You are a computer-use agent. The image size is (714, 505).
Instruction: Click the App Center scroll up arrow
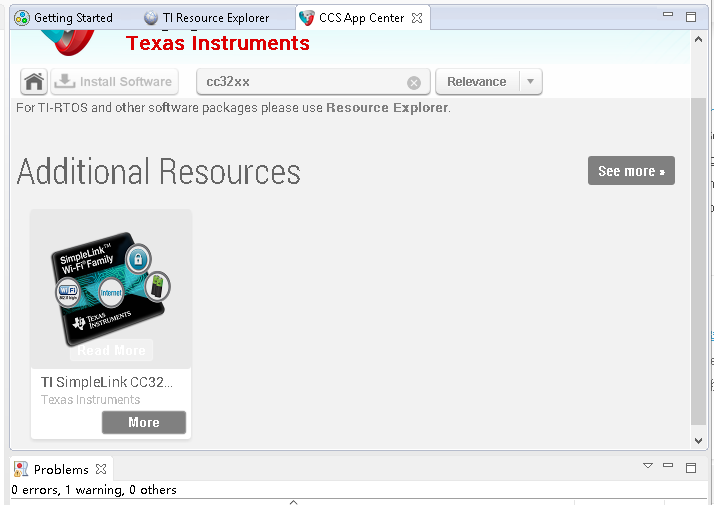[x=698, y=40]
